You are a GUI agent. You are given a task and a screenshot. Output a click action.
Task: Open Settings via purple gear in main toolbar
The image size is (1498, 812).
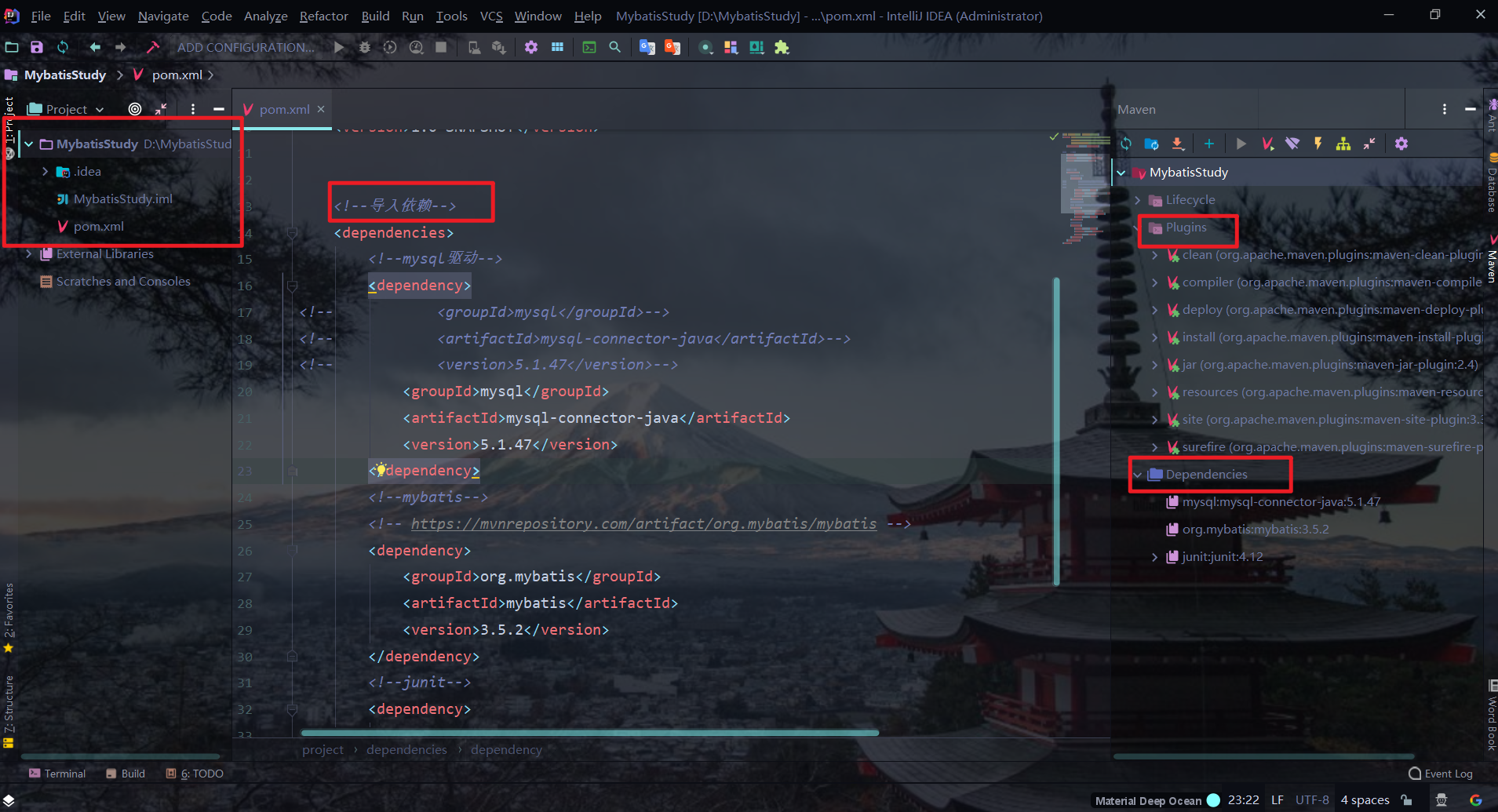tap(531, 47)
